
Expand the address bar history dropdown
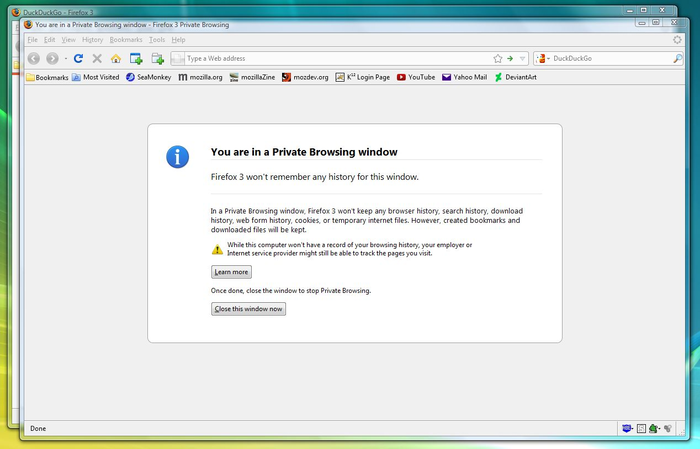coord(522,58)
